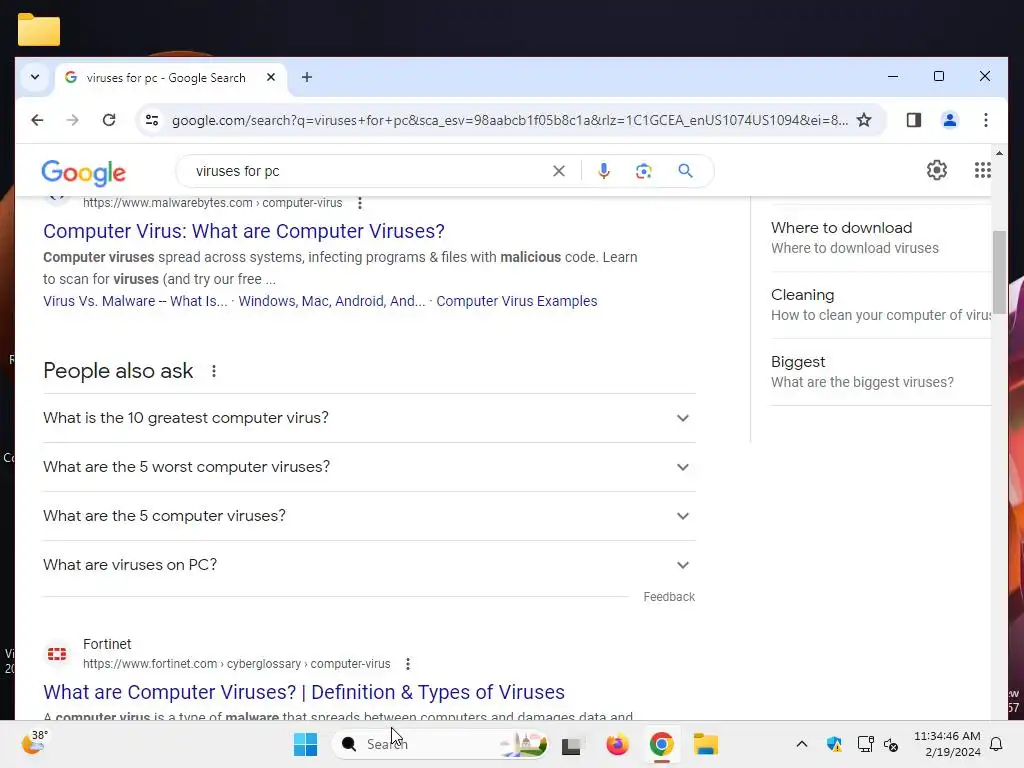Click the Feedback link
This screenshot has height=768, width=1024.
tap(669, 597)
